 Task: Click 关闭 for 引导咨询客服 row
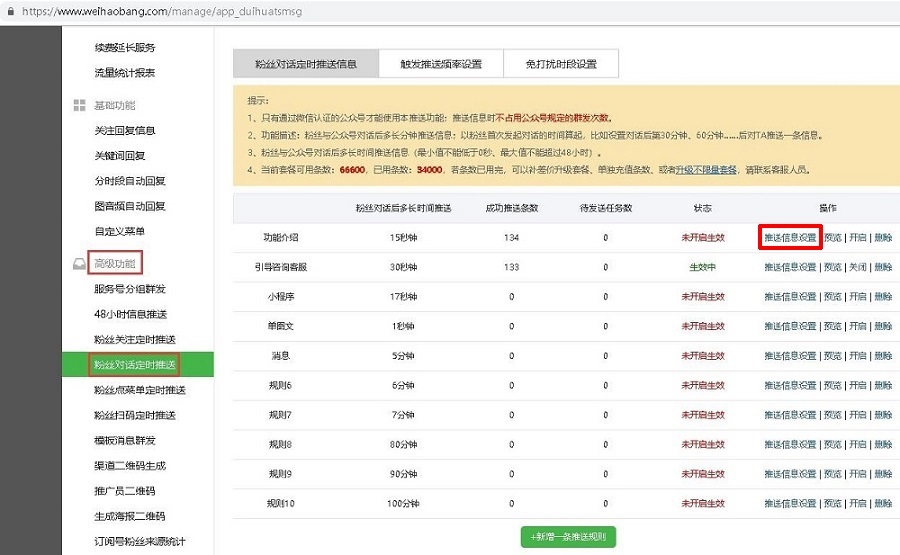pyautogui.click(x=858, y=267)
